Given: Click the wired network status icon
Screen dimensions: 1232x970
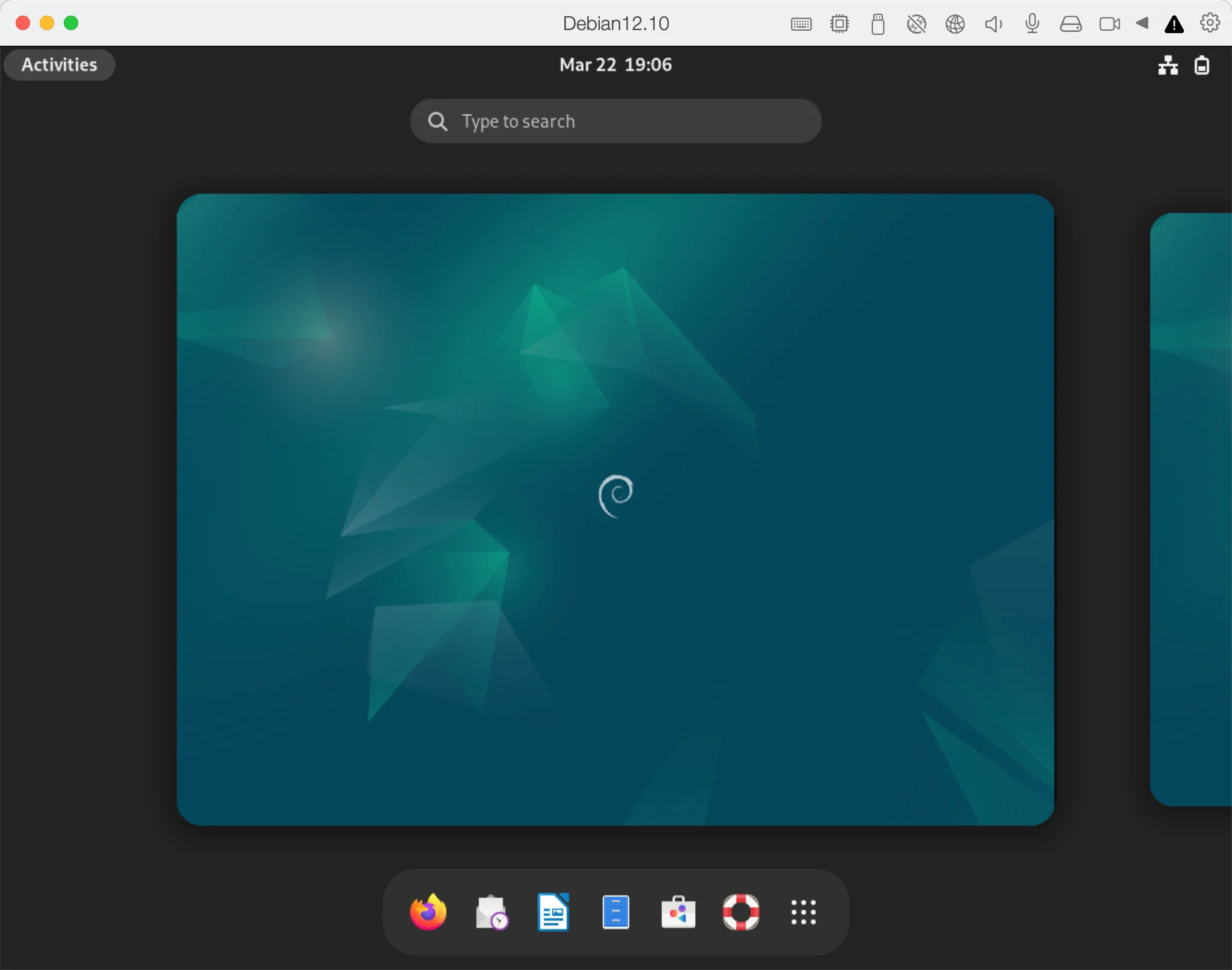Looking at the screenshot, I should point(1168,65).
